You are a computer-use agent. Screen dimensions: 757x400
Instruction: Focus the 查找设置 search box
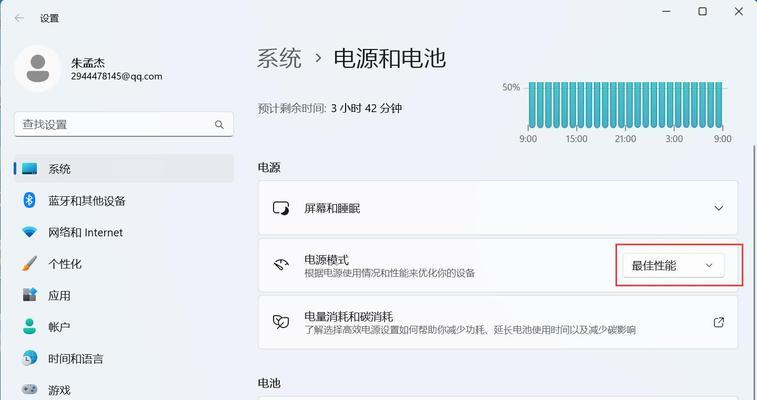point(124,124)
